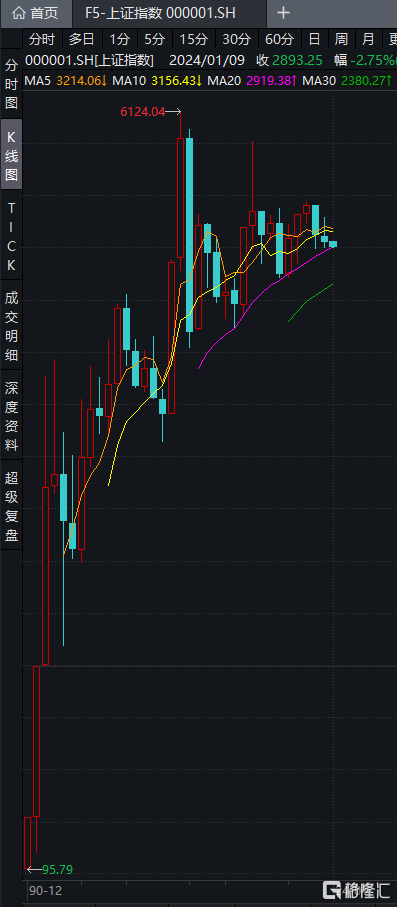Click the date 2024/01/09
This screenshot has height=907, width=397.
coord(207,61)
